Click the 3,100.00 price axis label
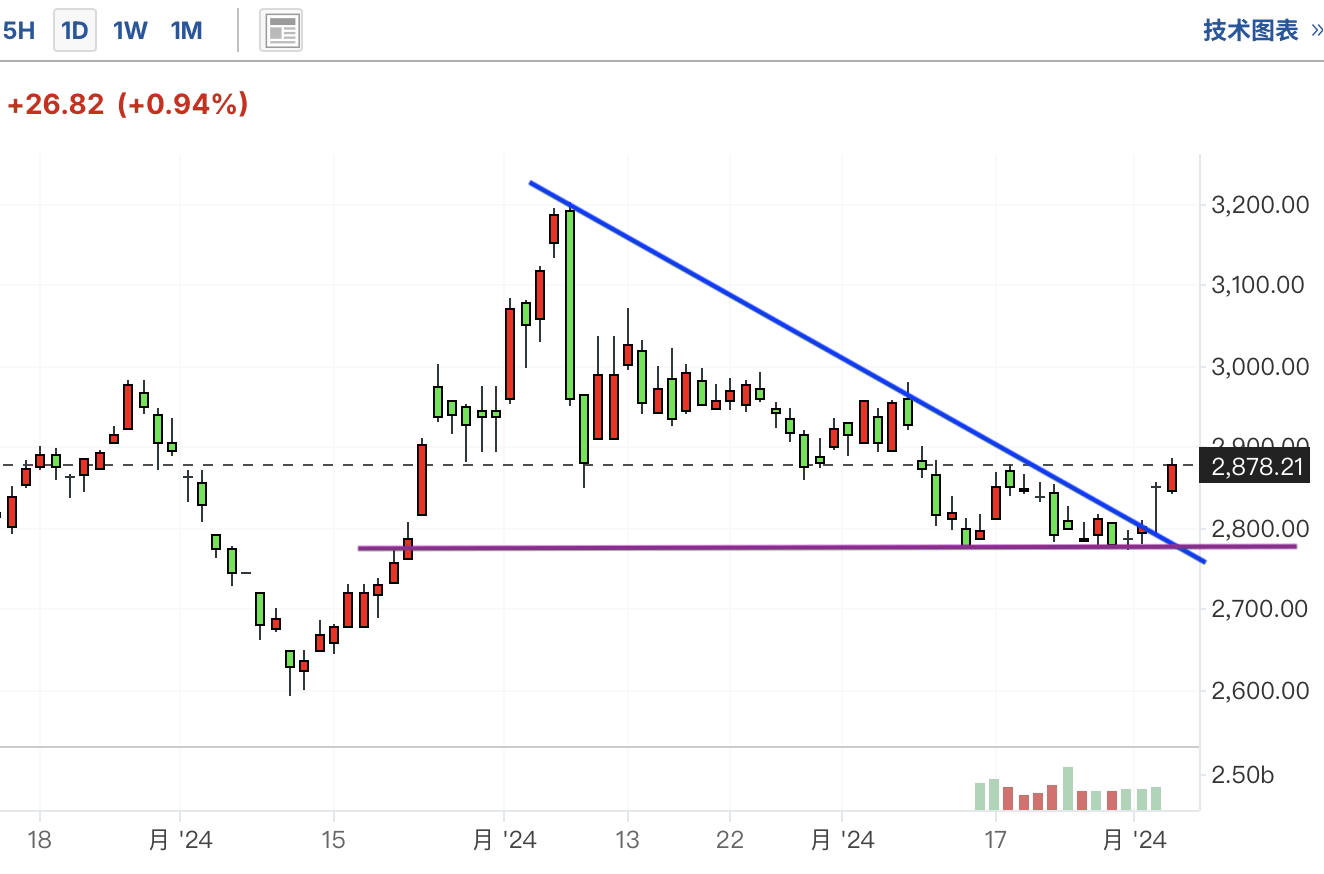Viewport: 1324px width, 874px height. 1258,285
